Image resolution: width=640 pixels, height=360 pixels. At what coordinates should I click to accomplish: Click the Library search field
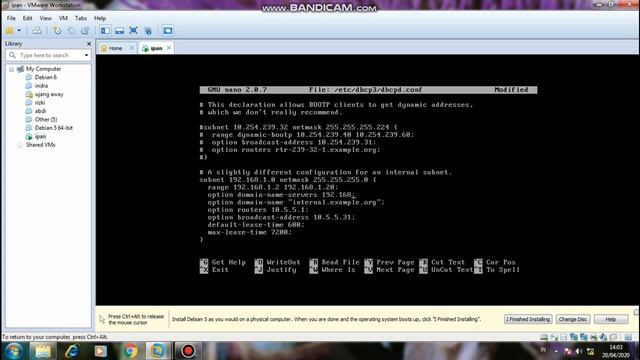point(48,55)
